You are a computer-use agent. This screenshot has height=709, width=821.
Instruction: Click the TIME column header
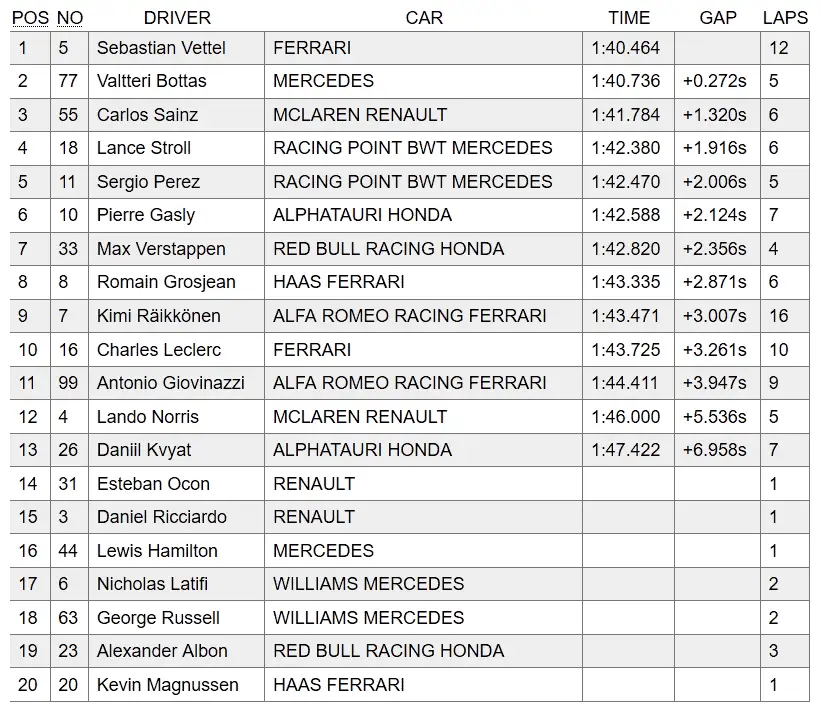point(628,18)
